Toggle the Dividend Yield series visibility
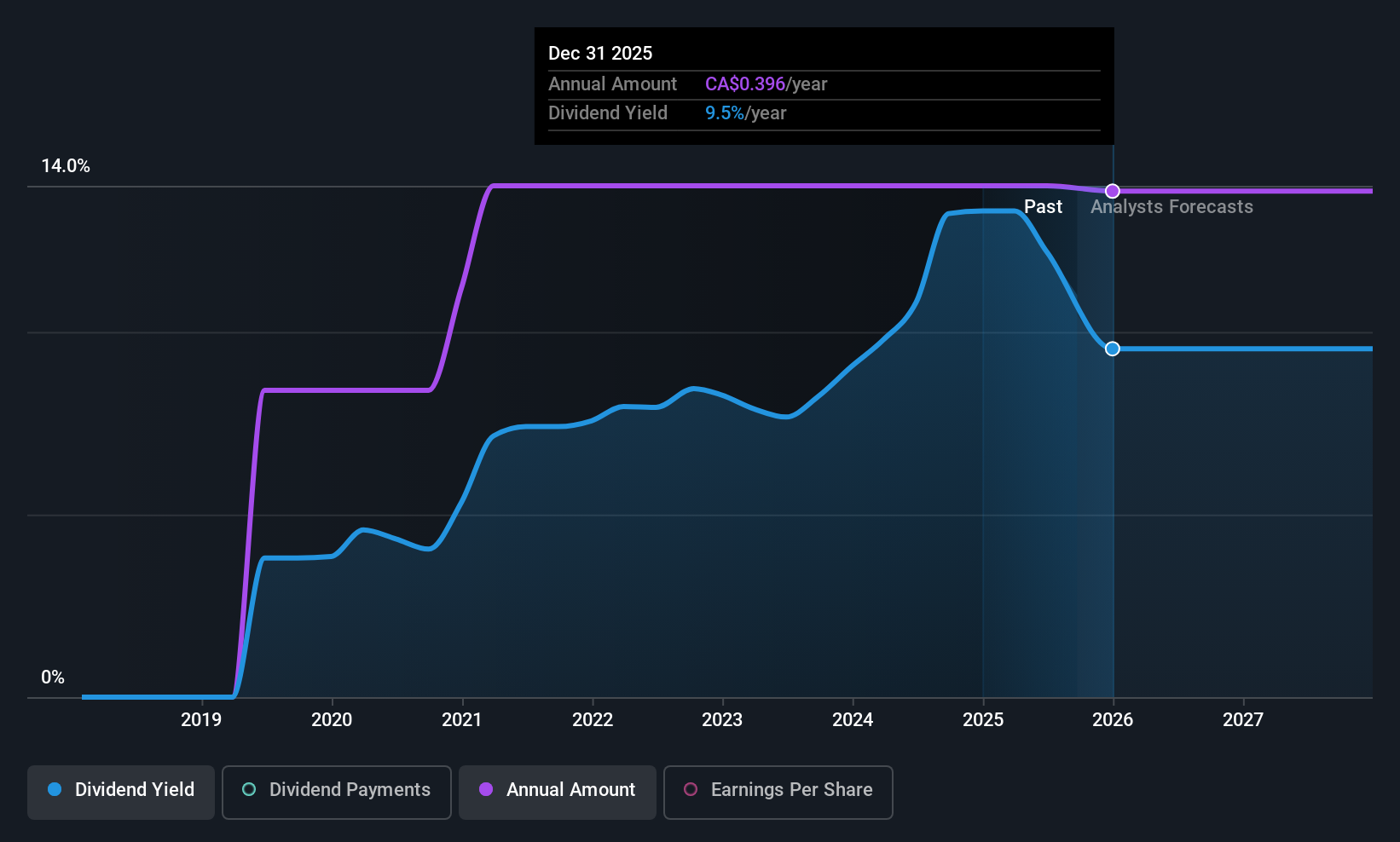 tap(120, 791)
